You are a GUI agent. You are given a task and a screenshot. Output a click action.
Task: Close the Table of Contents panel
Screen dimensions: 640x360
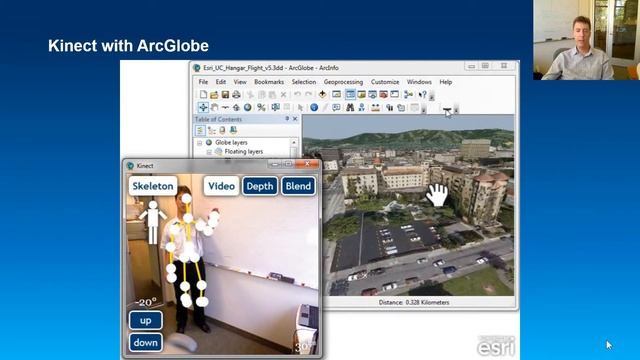[295, 119]
